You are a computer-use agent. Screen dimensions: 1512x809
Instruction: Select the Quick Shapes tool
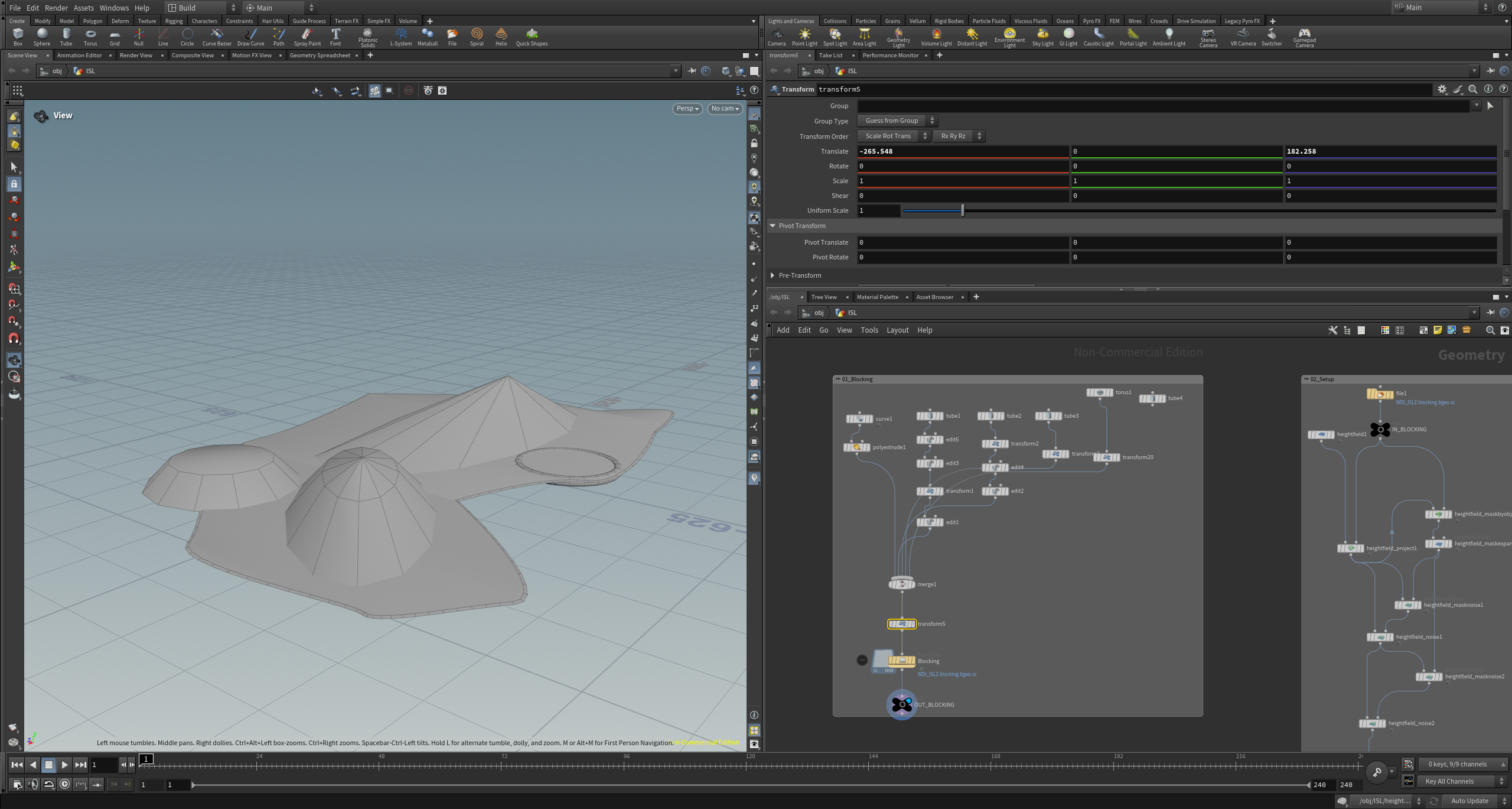[x=532, y=37]
